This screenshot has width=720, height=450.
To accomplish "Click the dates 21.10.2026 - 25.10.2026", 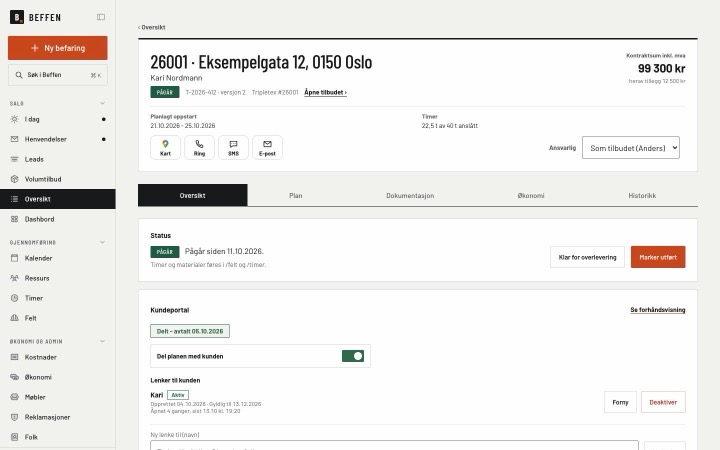I will (183, 125).
